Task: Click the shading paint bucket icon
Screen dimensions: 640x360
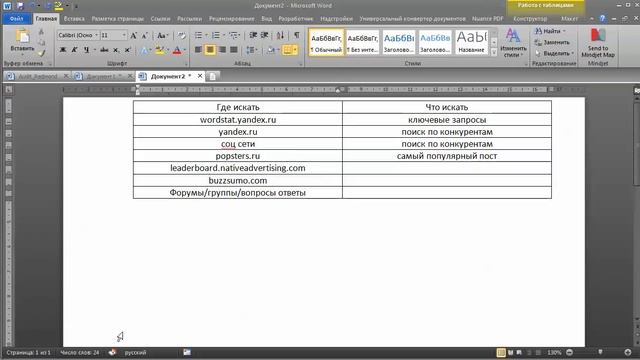Action: (270, 50)
